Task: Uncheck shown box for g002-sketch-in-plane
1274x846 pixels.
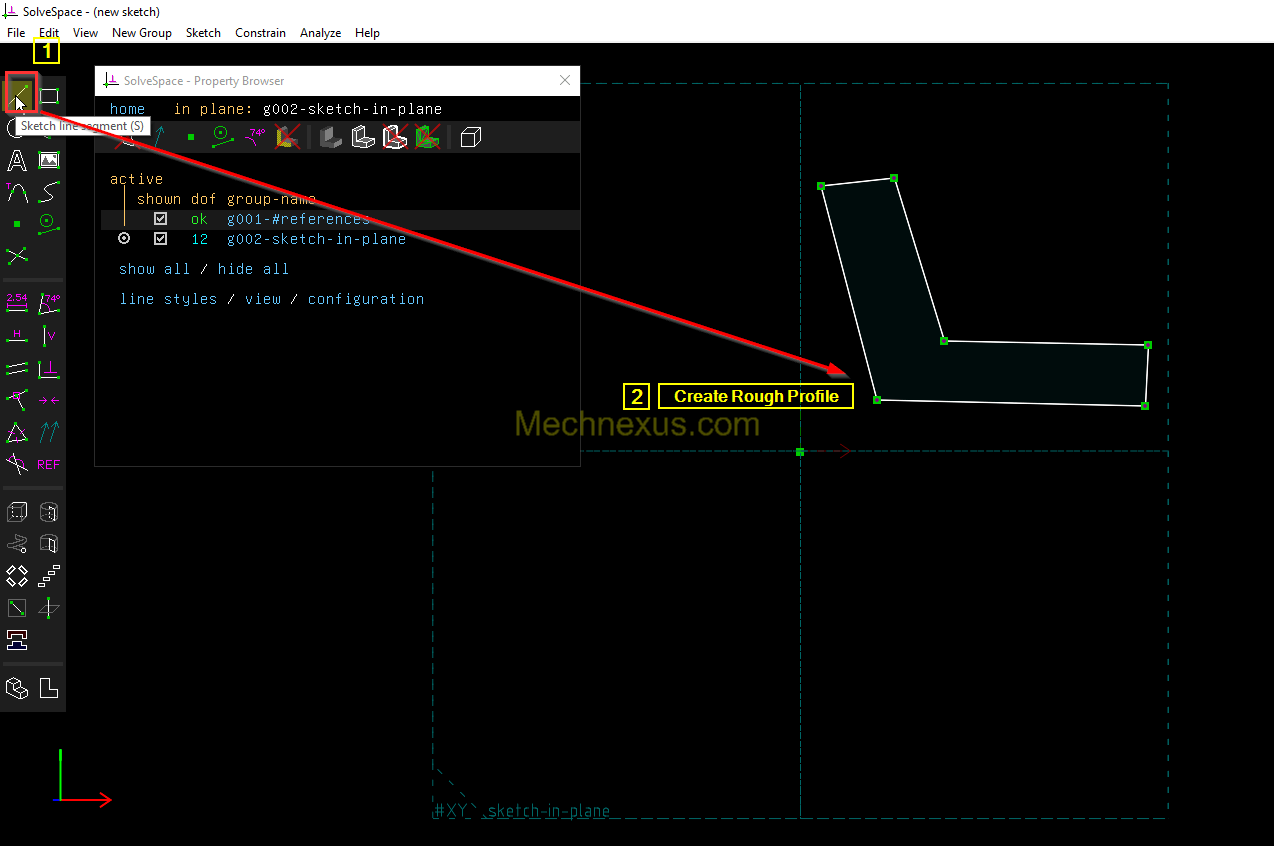Action: click(x=160, y=239)
